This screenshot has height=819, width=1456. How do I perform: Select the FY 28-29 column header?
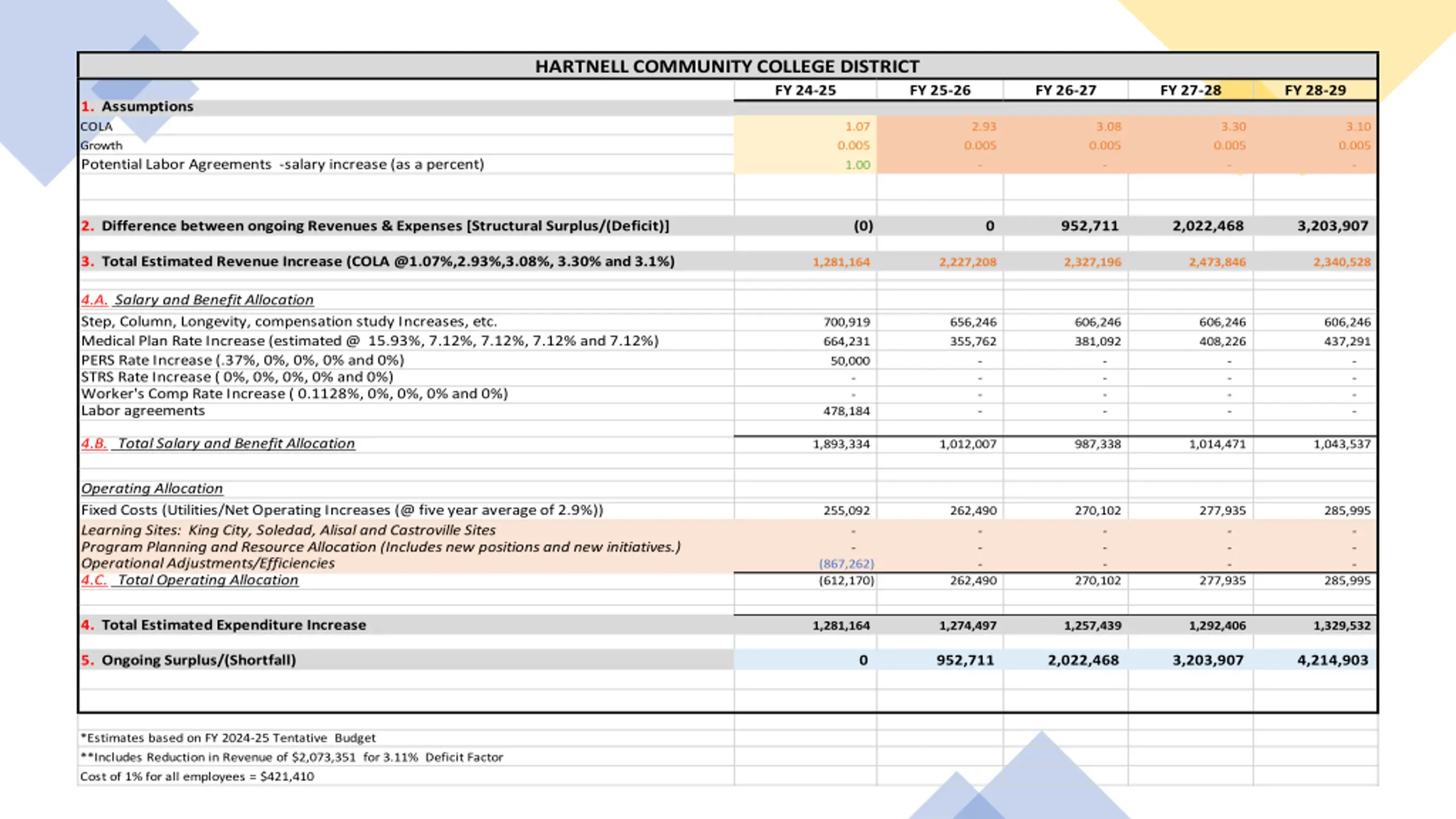[1315, 90]
